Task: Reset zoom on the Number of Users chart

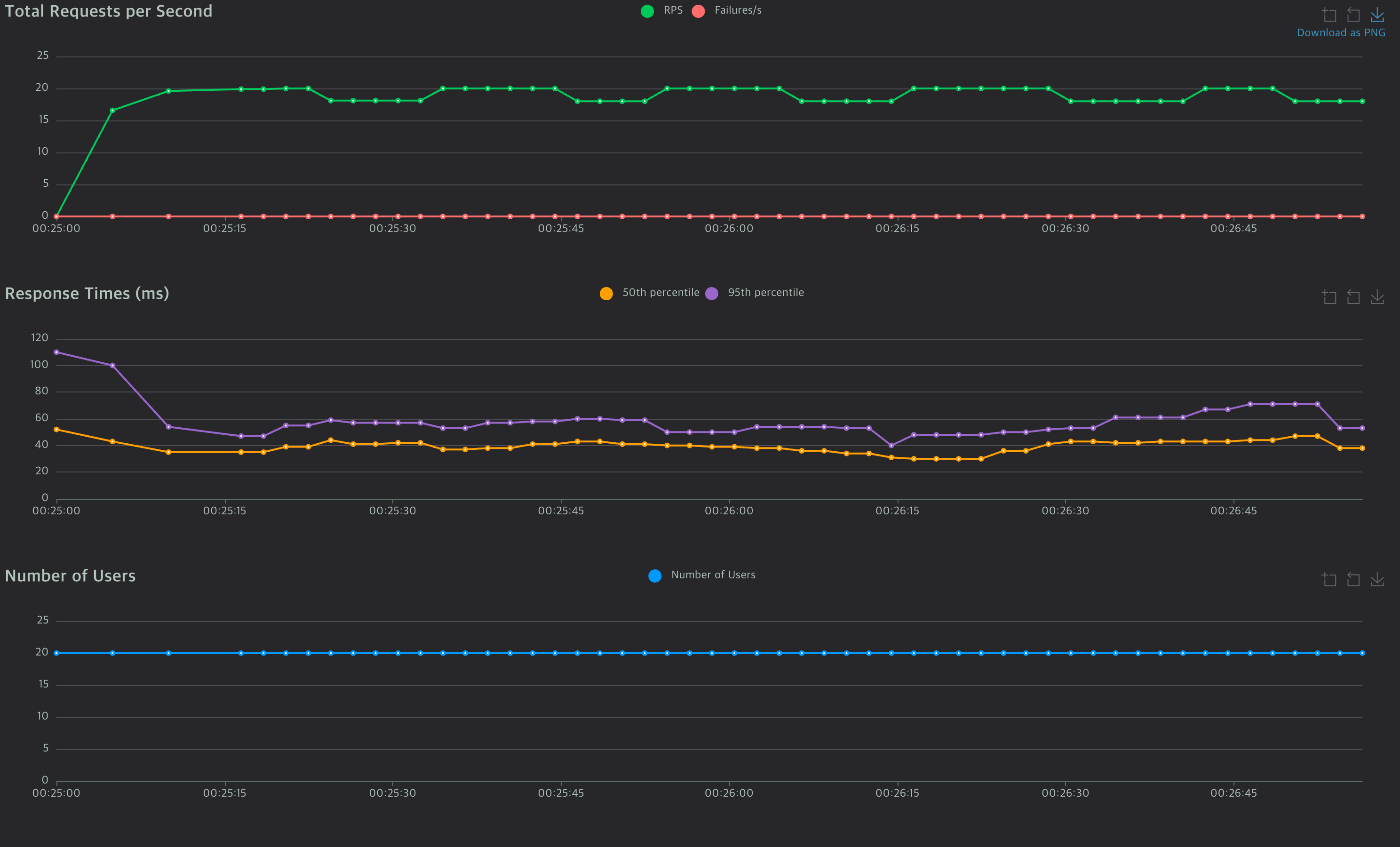Action: coord(1353,579)
